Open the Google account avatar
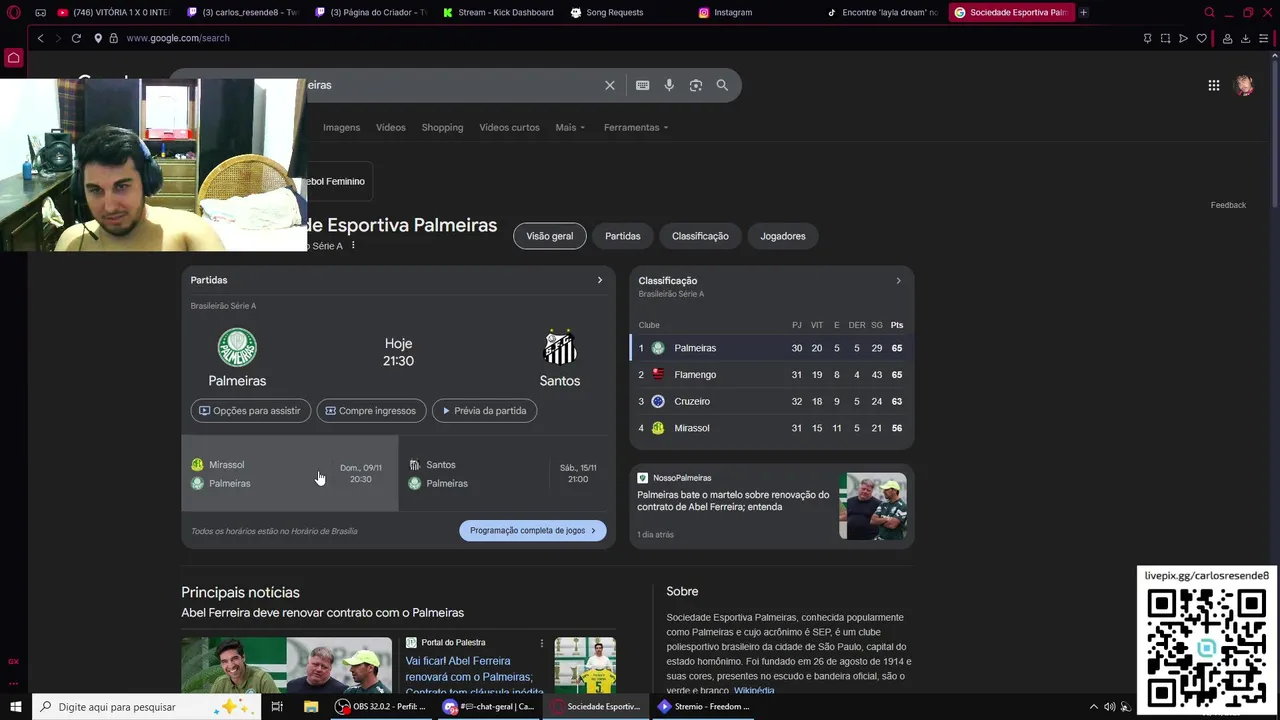 (x=1245, y=85)
